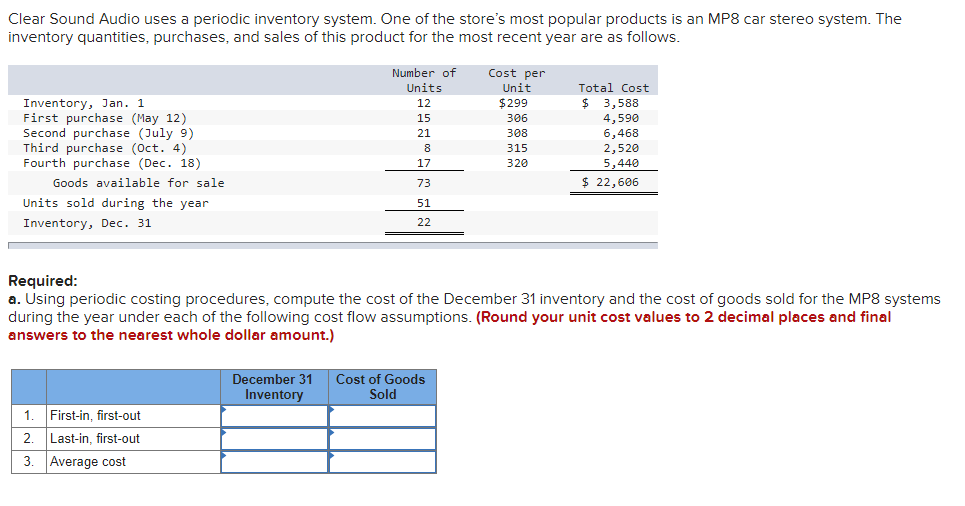Click row number 1. in answer table
Image resolution: width=965 pixels, height=506 pixels.
(29, 416)
